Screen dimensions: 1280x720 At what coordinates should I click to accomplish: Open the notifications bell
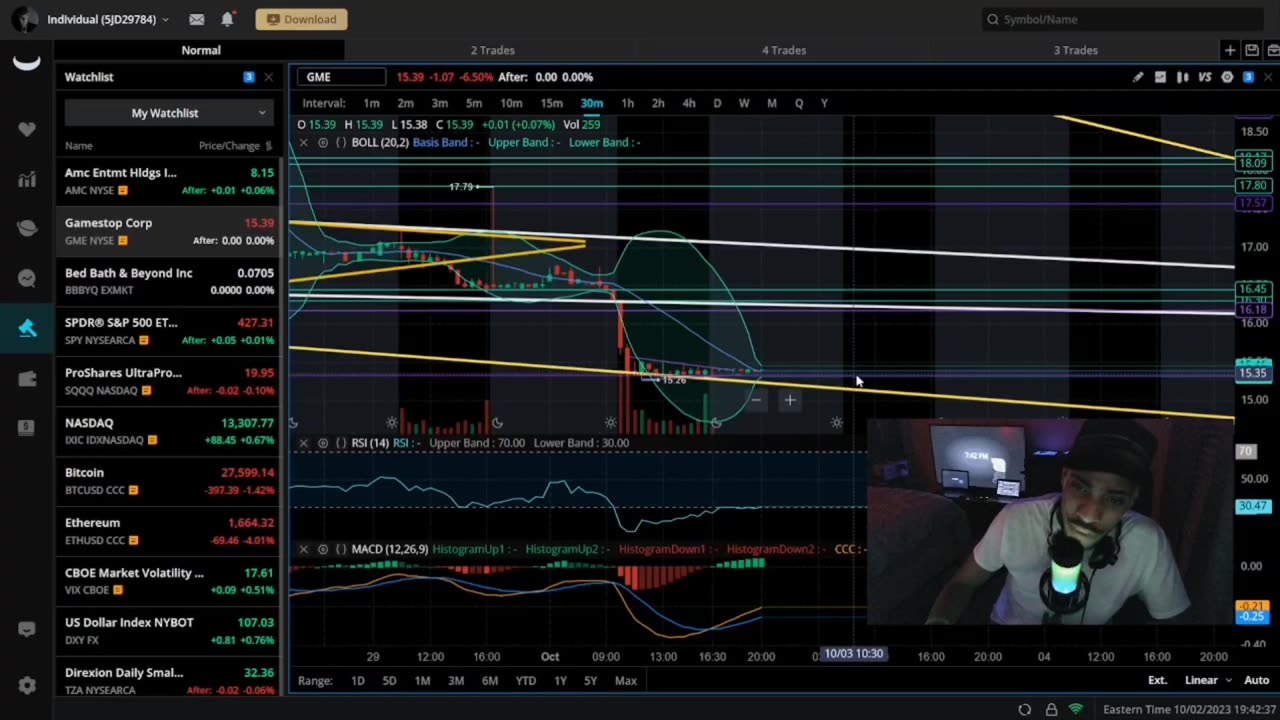click(x=227, y=19)
